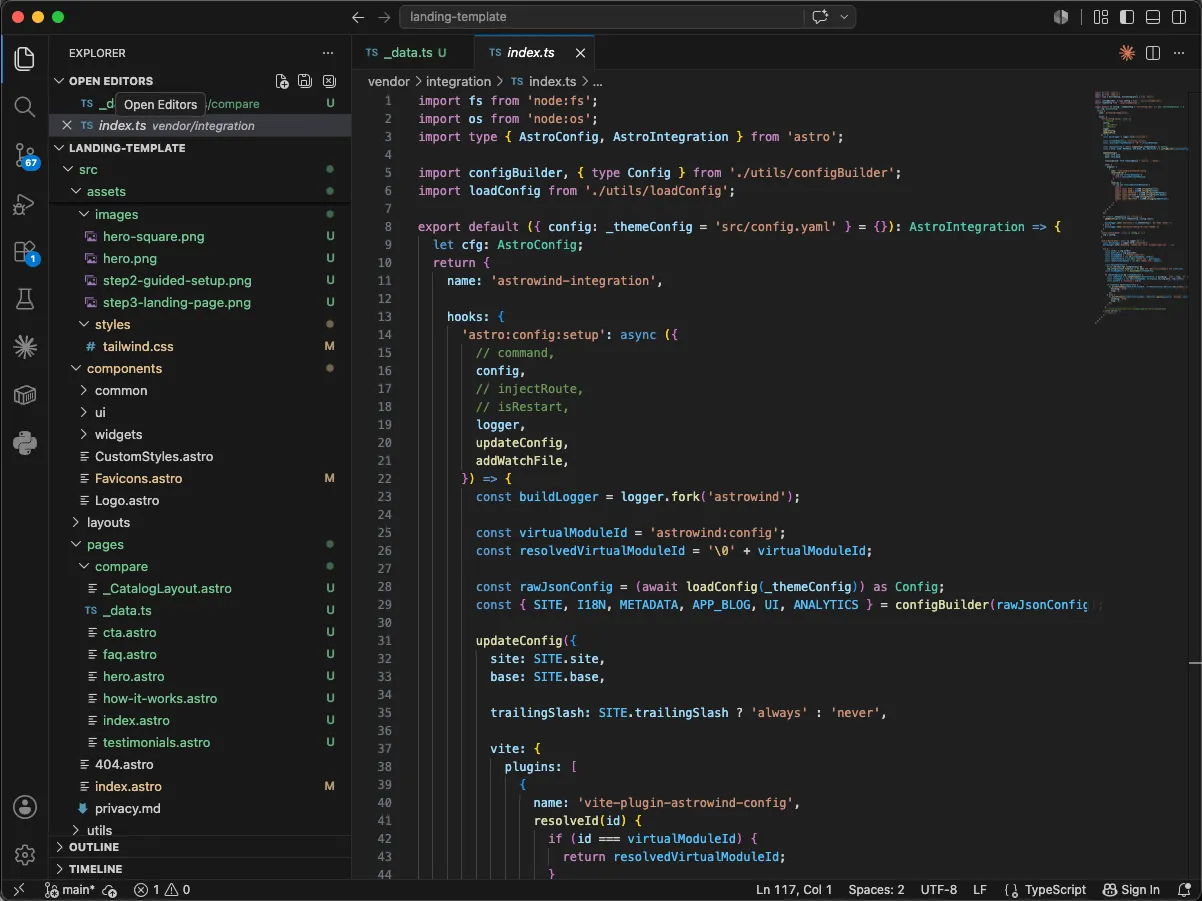Click the integration breadcrumb segment
This screenshot has width=1202, height=901.
[458, 82]
